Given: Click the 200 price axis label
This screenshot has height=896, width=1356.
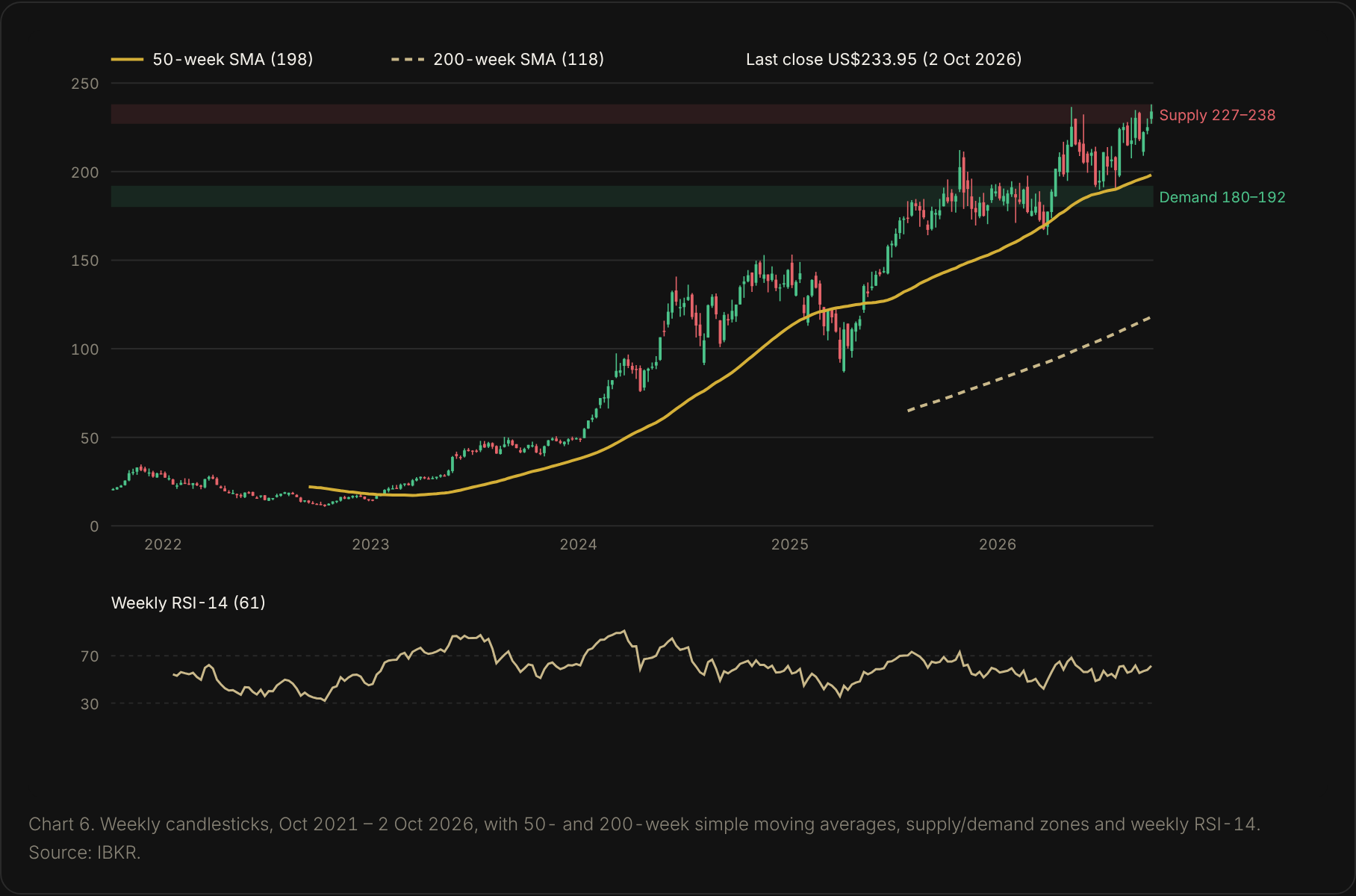Looking at the screenshot, I should [84, 172].
